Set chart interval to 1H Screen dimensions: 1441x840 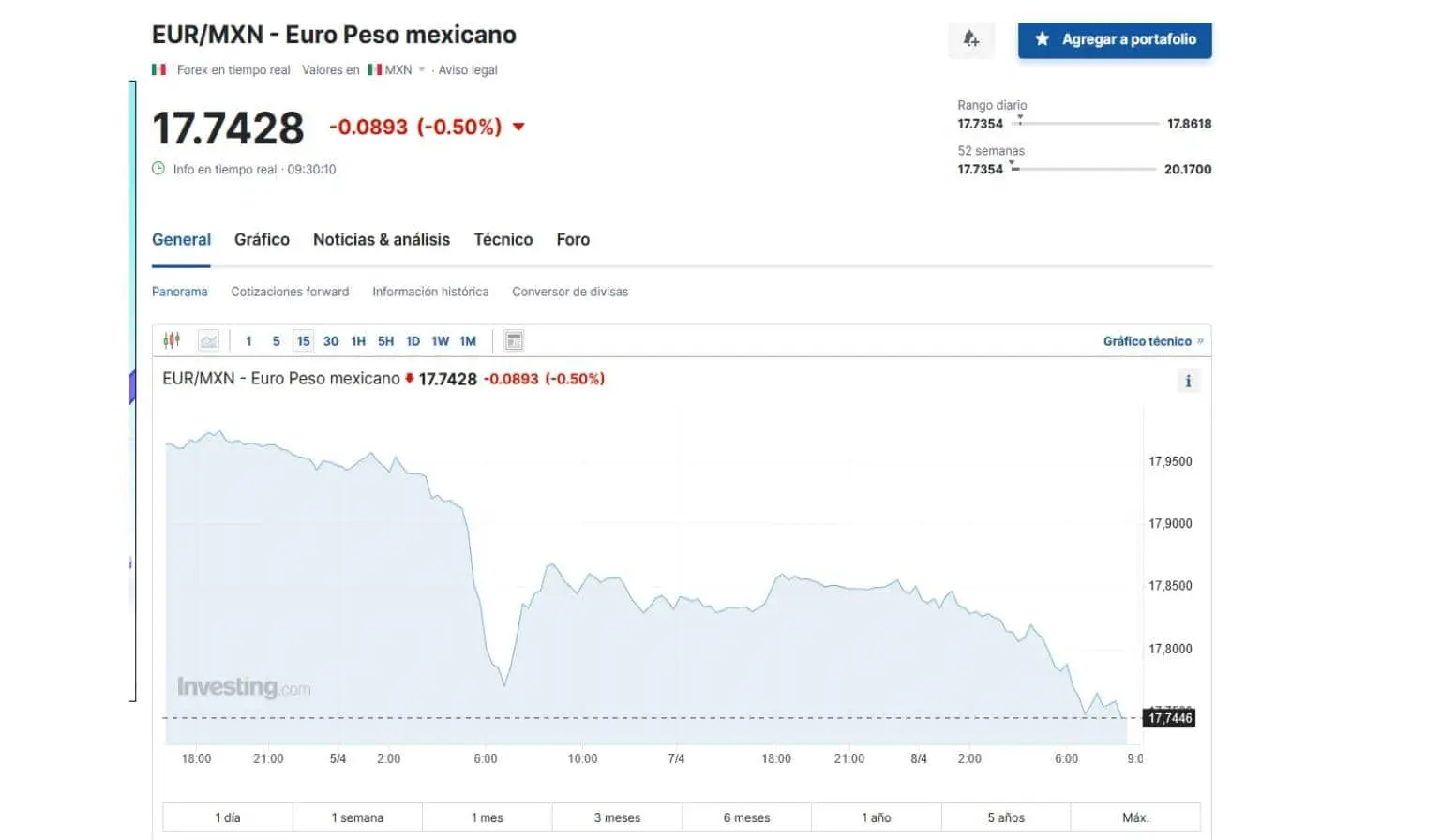[x=358, y=341]
